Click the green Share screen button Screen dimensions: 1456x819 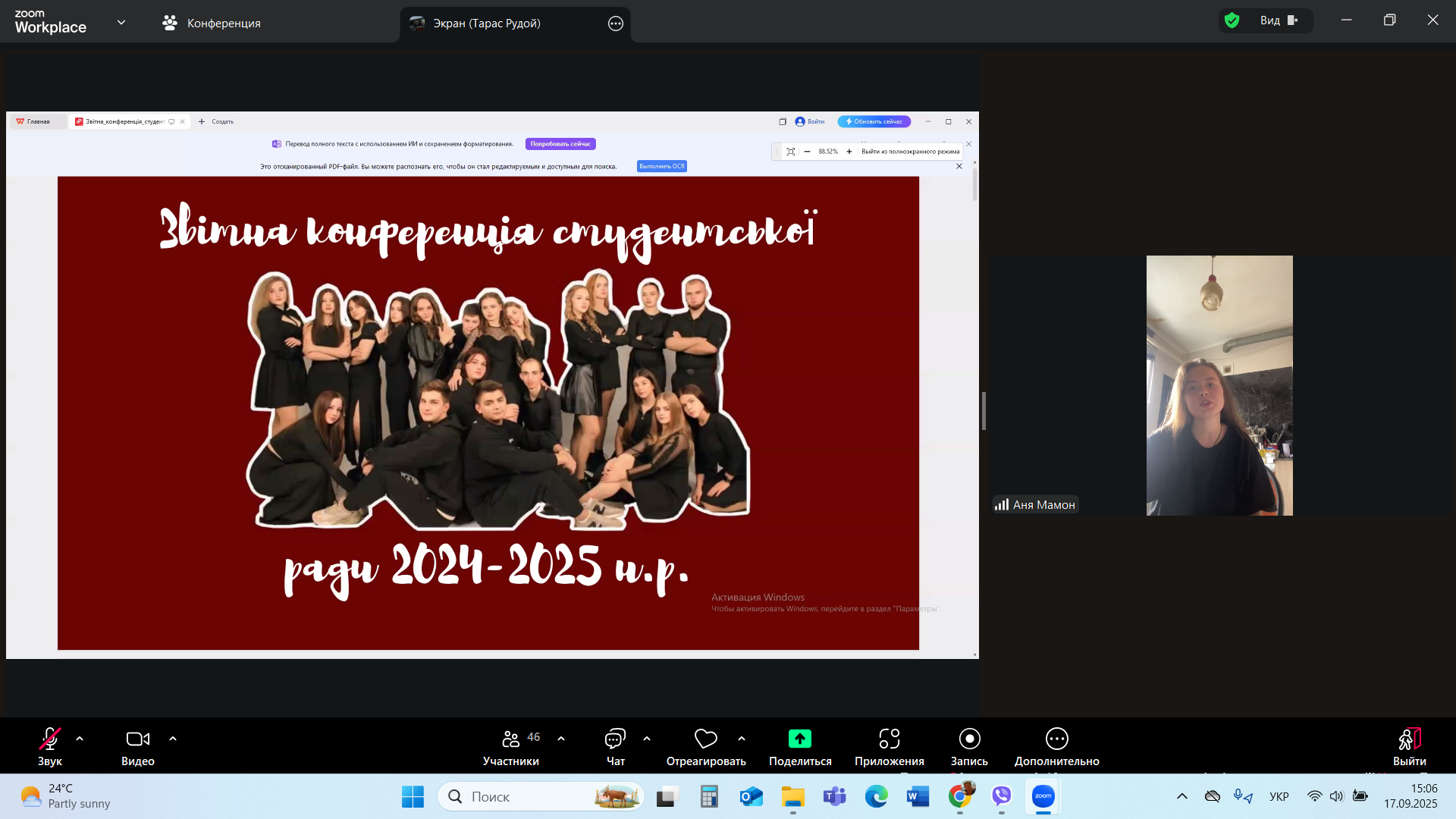coord(799,739)
